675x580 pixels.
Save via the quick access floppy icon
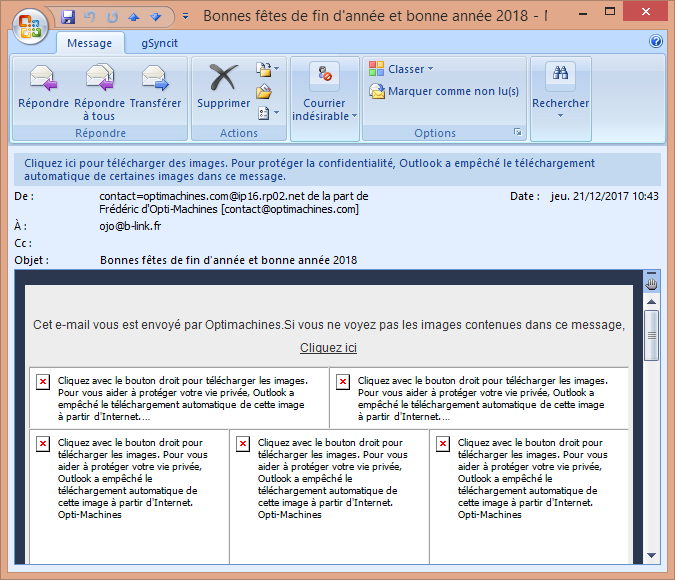tap(68, 17)
